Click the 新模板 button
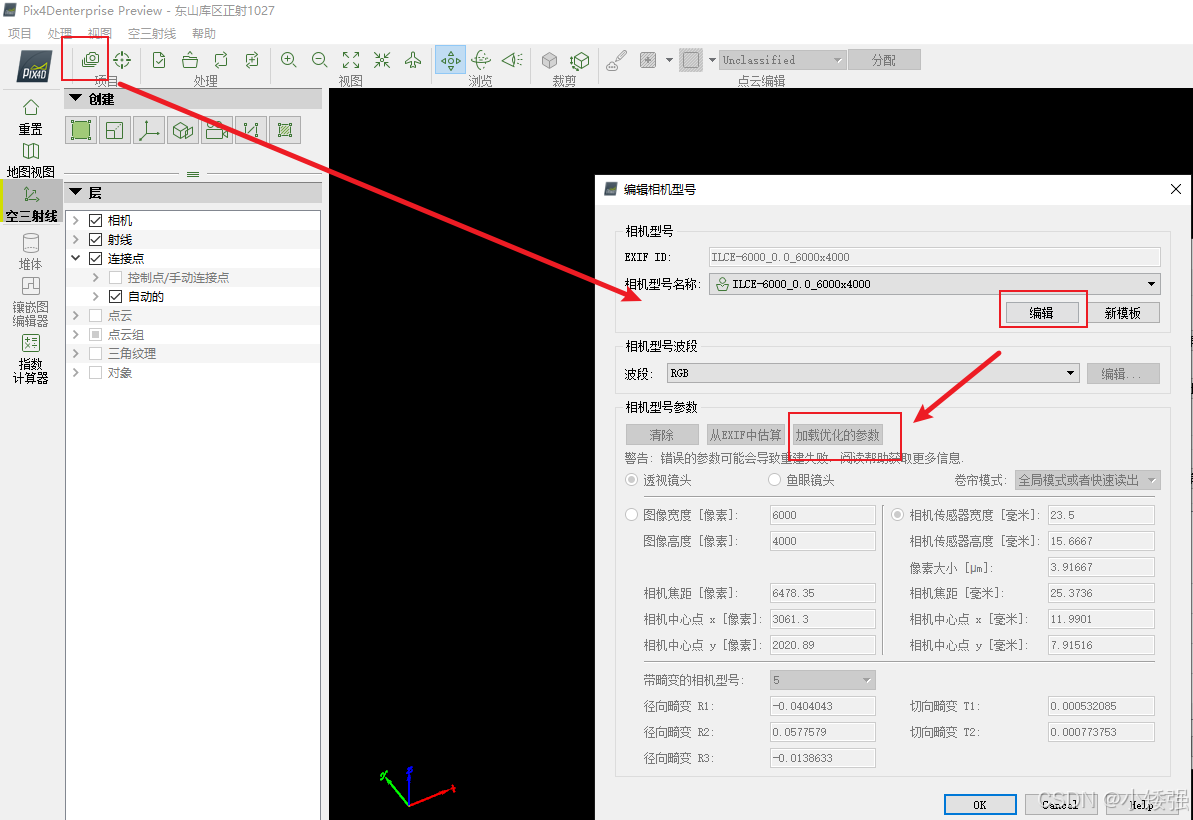This screenshot has width=1193, height=820. [x=1122, y=313]
